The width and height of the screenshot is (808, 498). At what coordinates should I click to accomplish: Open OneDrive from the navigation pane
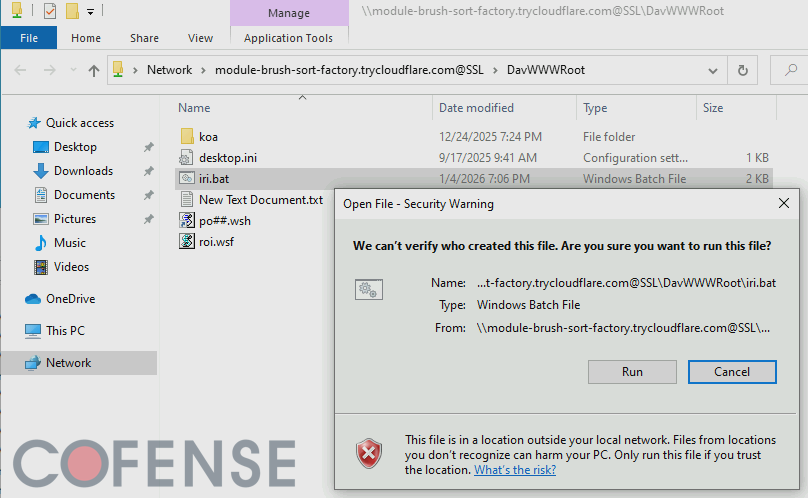click(x=68, y=299)
